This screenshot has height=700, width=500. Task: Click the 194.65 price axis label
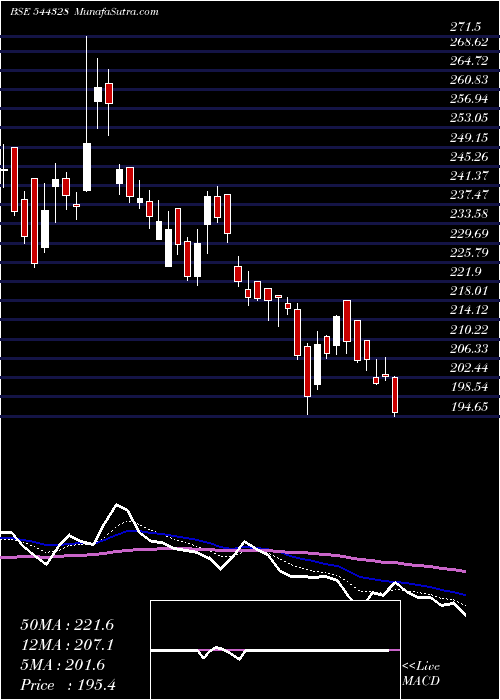click(x=469, y=406)
